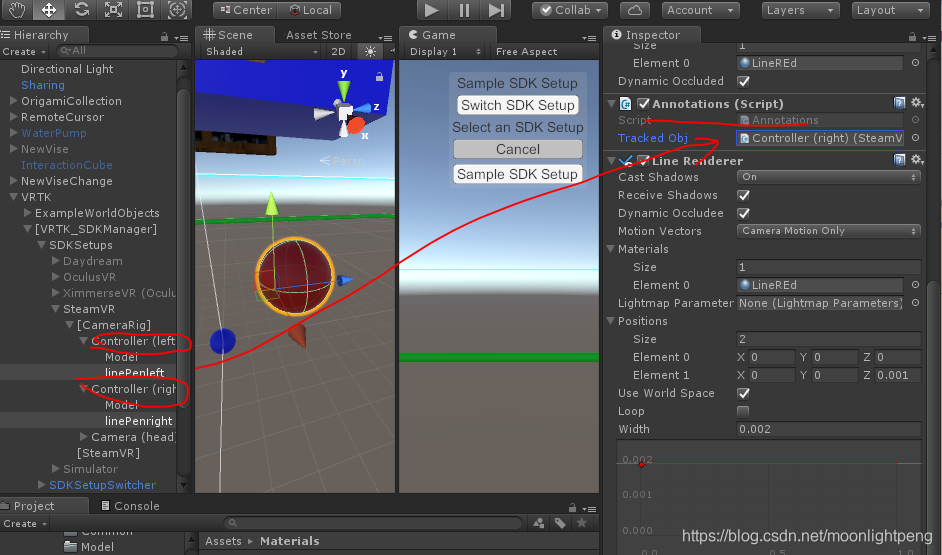Expand the OrigamiCollection hierarchy item
The height and width of the screenshot is (555, 942).
coord(13,100)
